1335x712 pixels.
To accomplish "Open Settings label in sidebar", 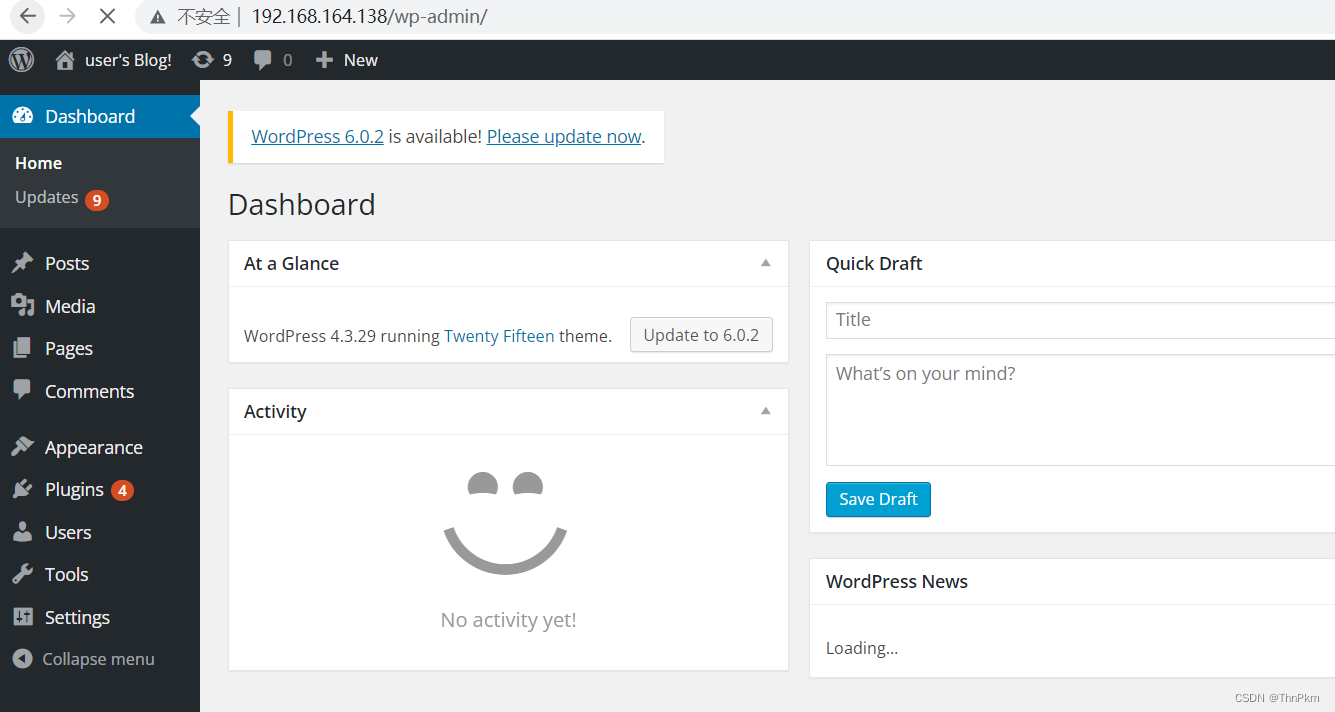I will [77, 617].
